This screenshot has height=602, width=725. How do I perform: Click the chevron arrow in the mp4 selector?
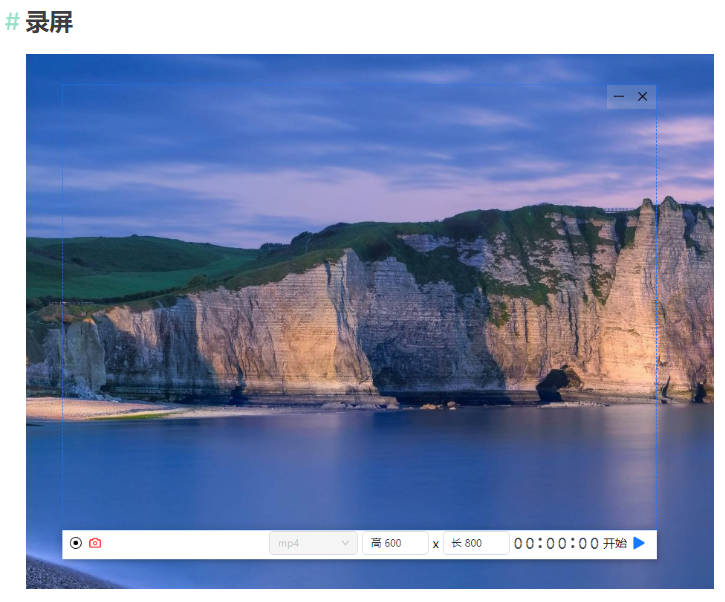tap(346, 543)
